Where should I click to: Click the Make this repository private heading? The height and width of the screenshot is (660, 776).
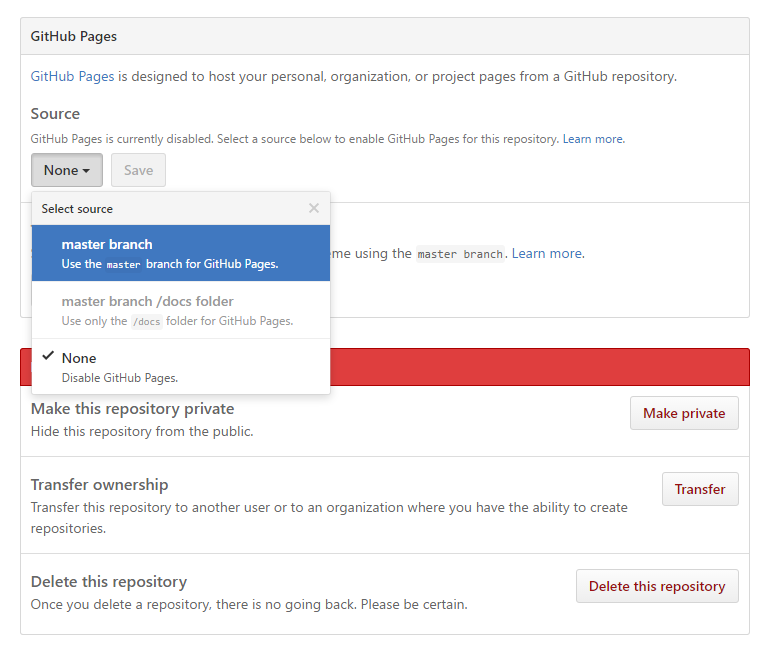[133, 409]
